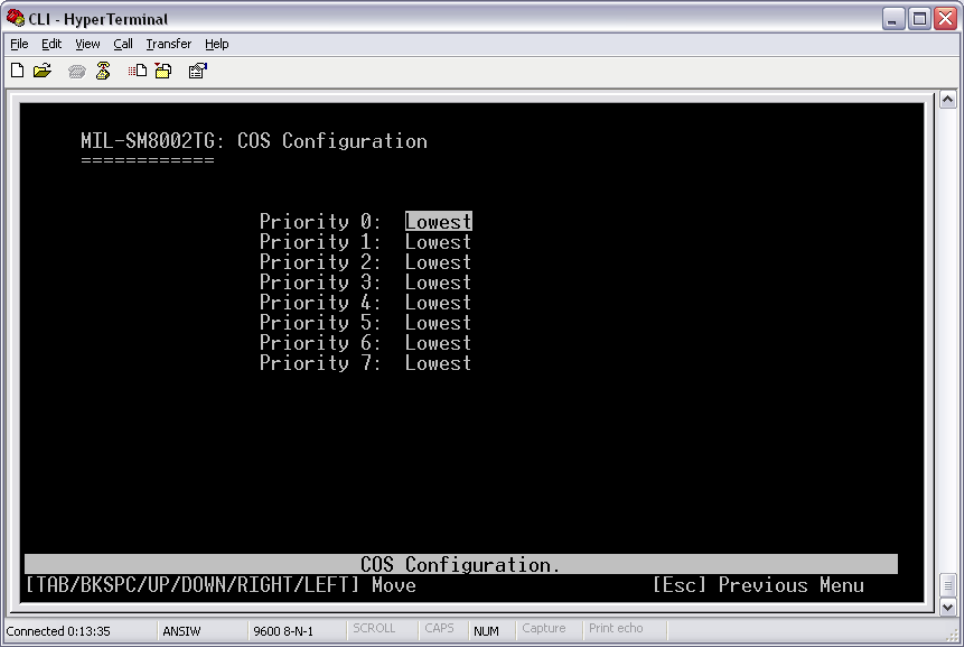Click the '[TAB/BKSPC/UP/DOWN/RIGHT/LEFT] Move' hint

pos(221,585)
